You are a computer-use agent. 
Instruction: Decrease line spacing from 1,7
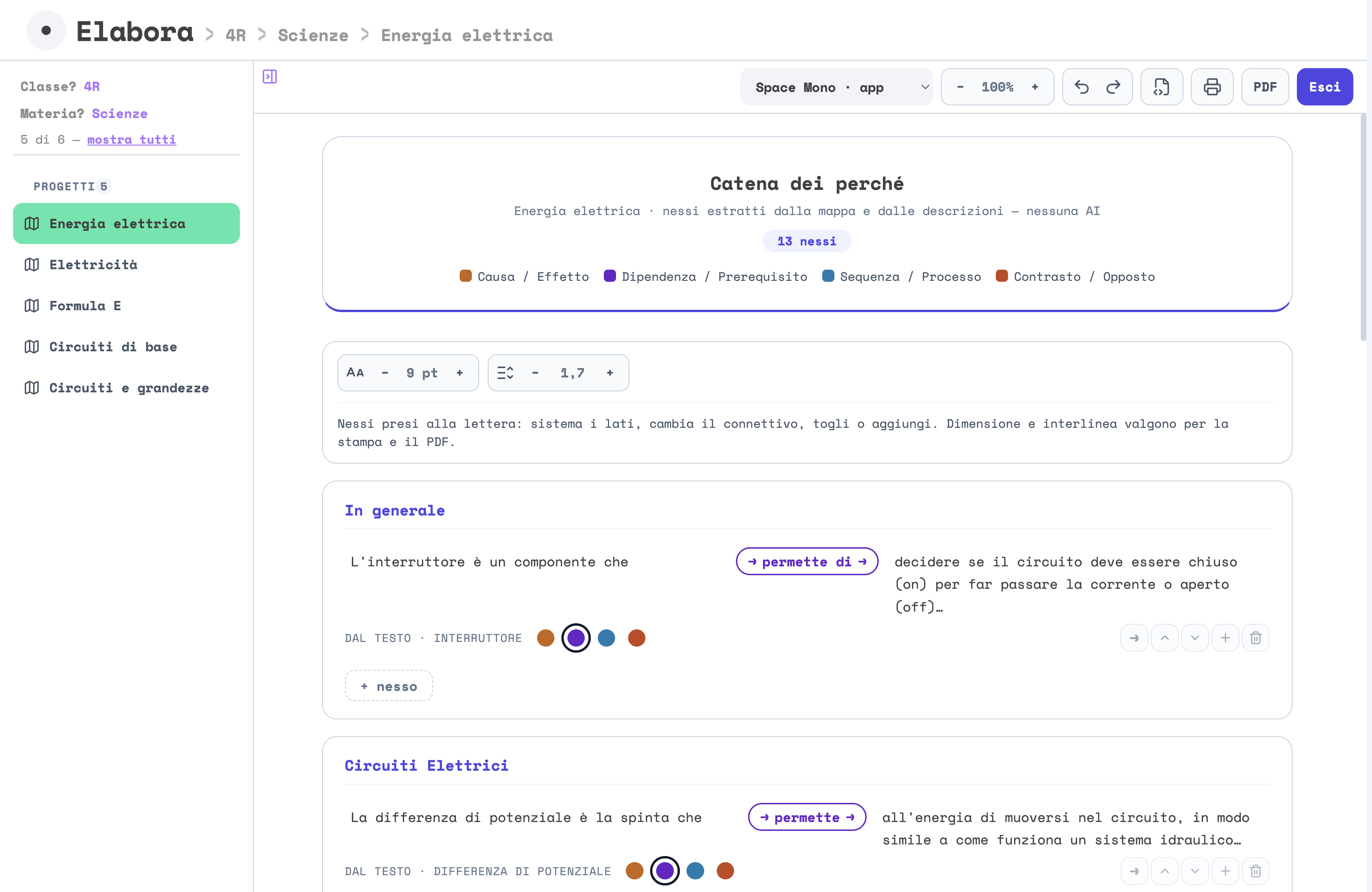[536, 373]
